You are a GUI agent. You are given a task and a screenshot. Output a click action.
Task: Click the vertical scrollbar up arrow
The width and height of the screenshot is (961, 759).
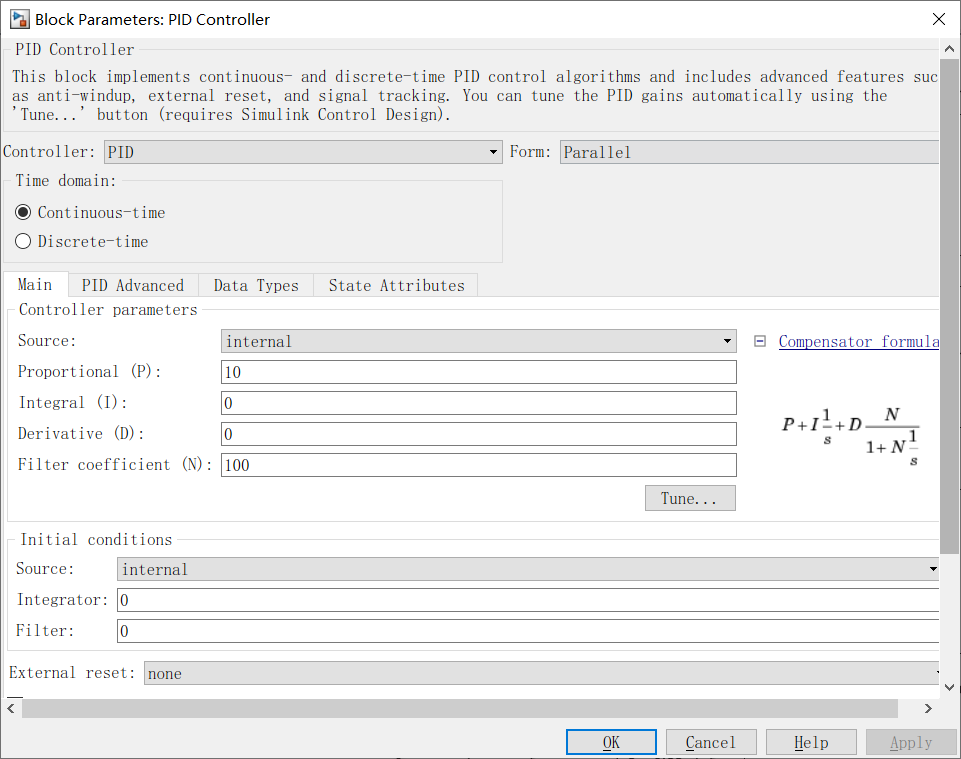[949, 48]
